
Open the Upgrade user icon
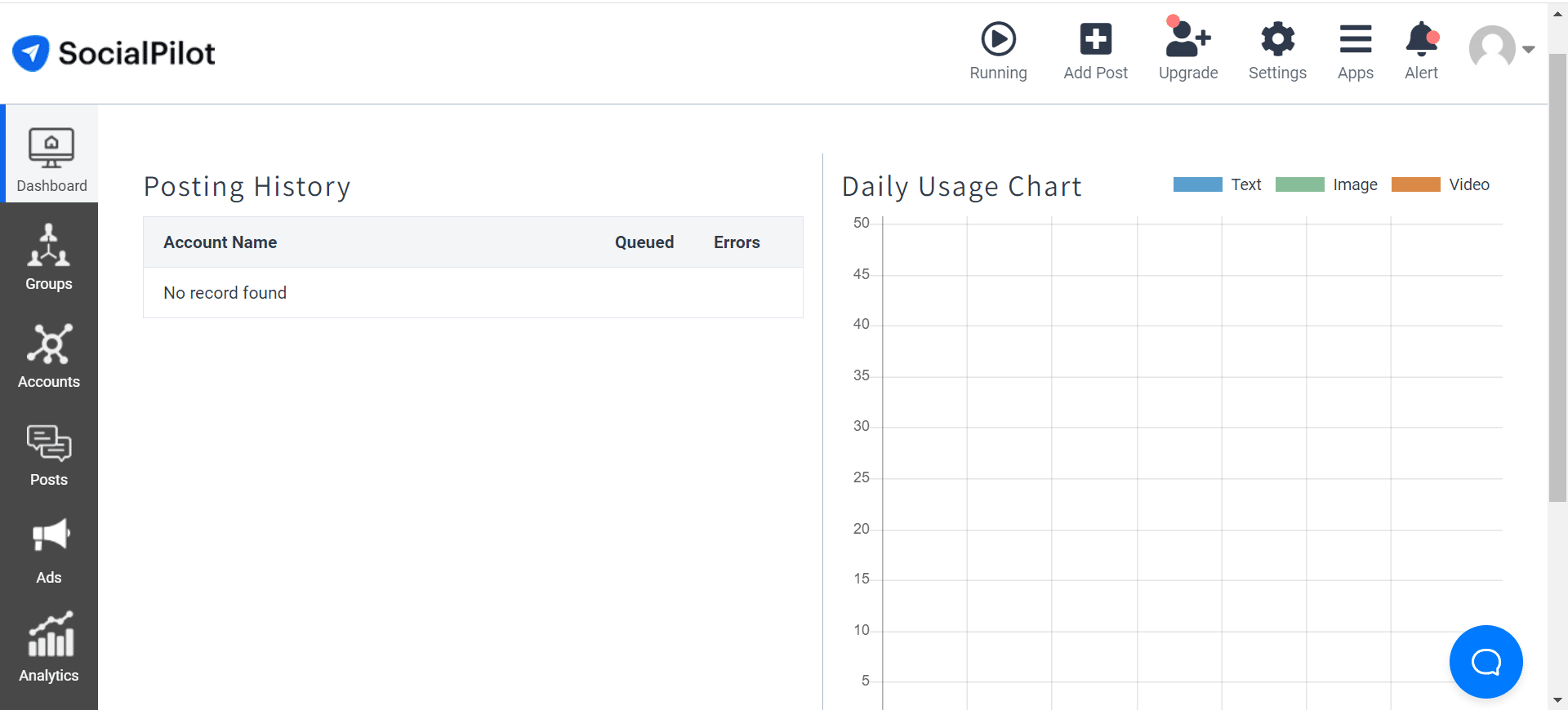pyautogui.click(x=1188, y=38)
